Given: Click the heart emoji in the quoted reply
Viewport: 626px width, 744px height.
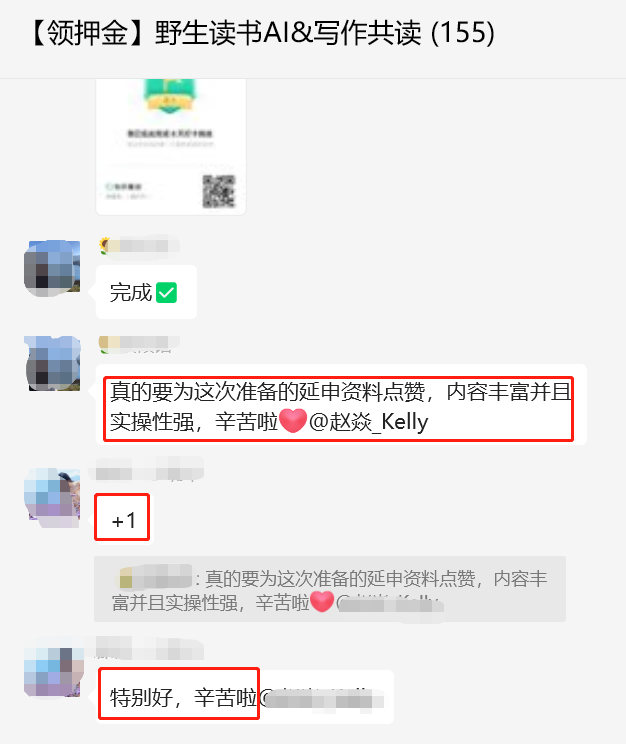Looking at the screenshot, I should tap(322, 602).
